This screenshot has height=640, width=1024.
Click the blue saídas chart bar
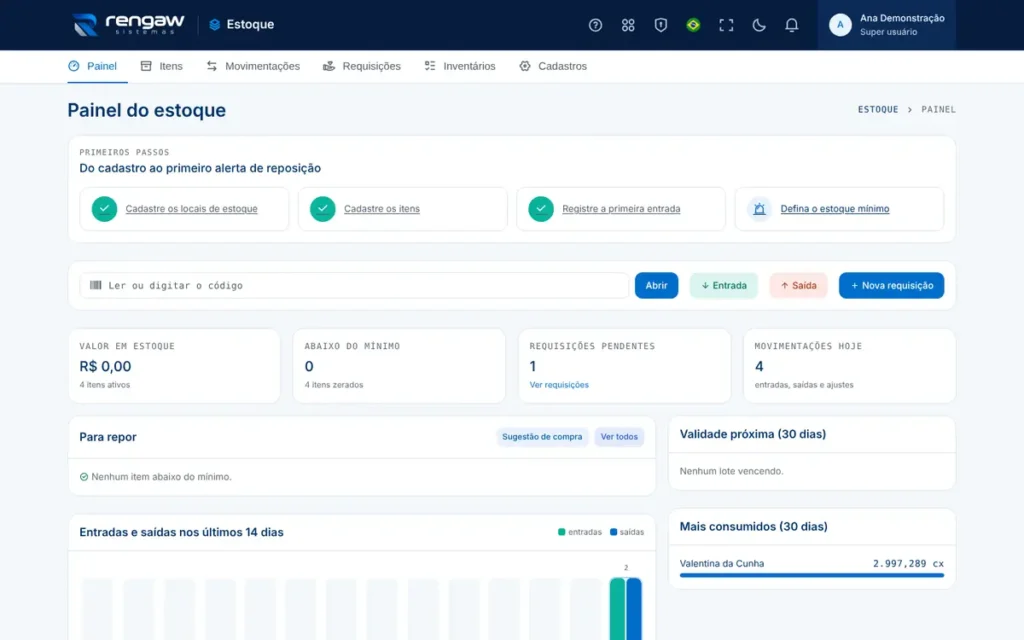pos(633,609)
